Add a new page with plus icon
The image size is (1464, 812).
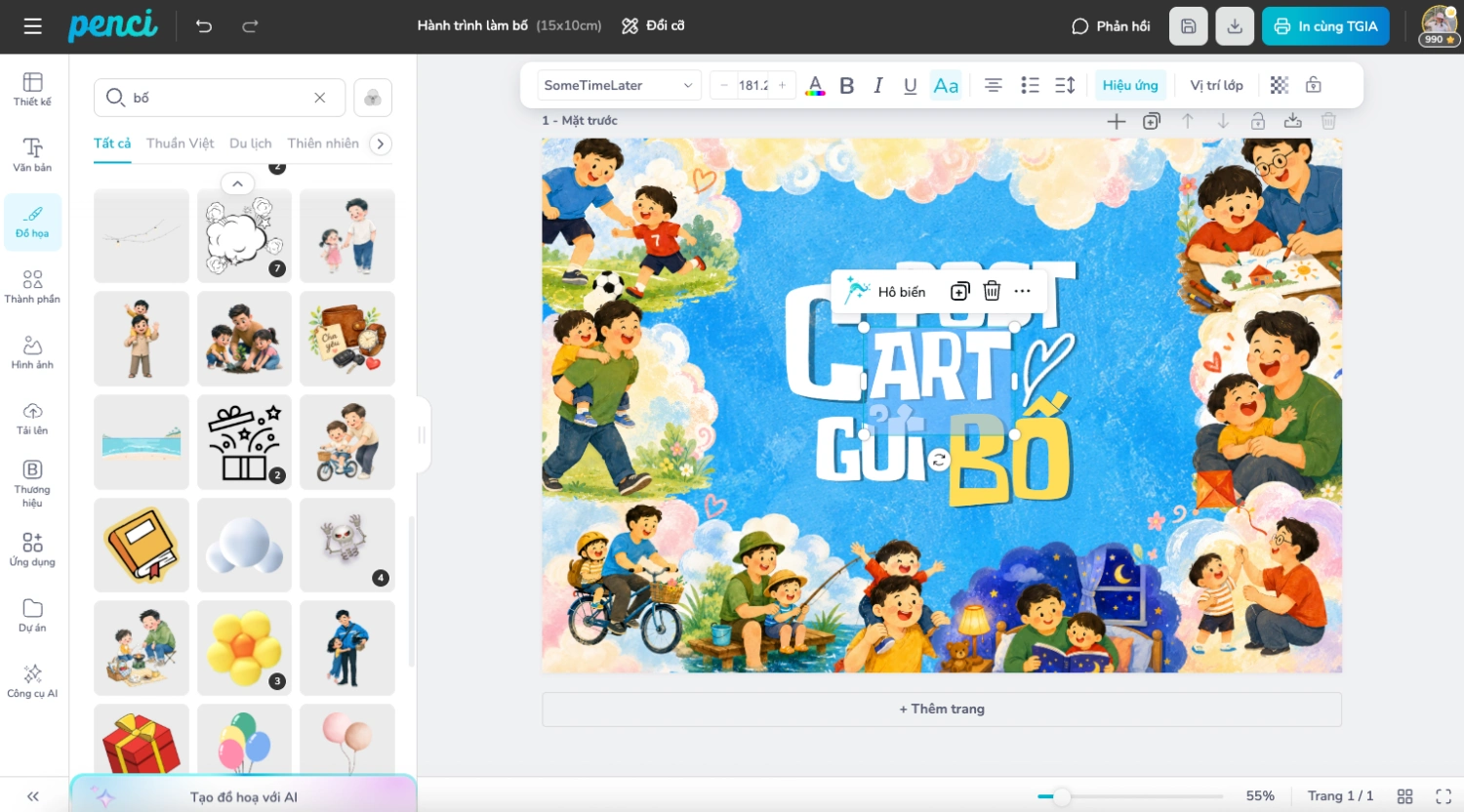[1117, 121]
